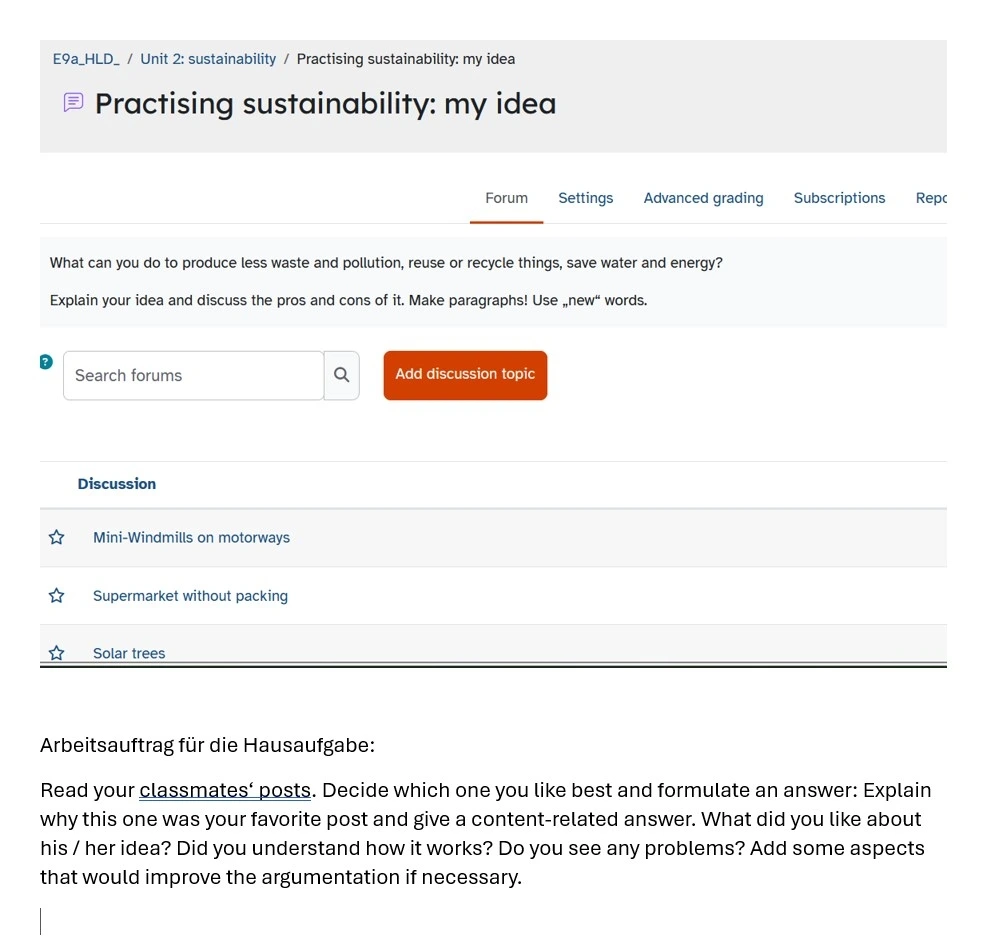Star the Solar trees discussion

57,653
